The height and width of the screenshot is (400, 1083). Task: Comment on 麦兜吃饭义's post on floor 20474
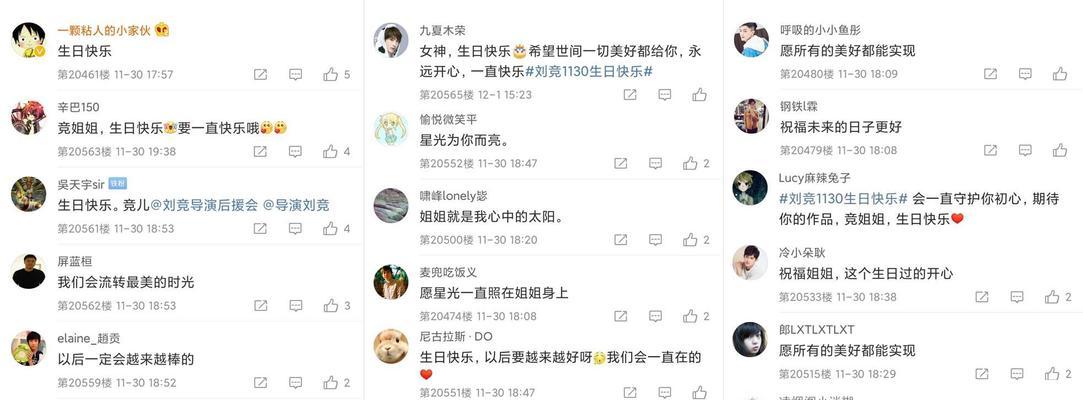coord(655,316)
